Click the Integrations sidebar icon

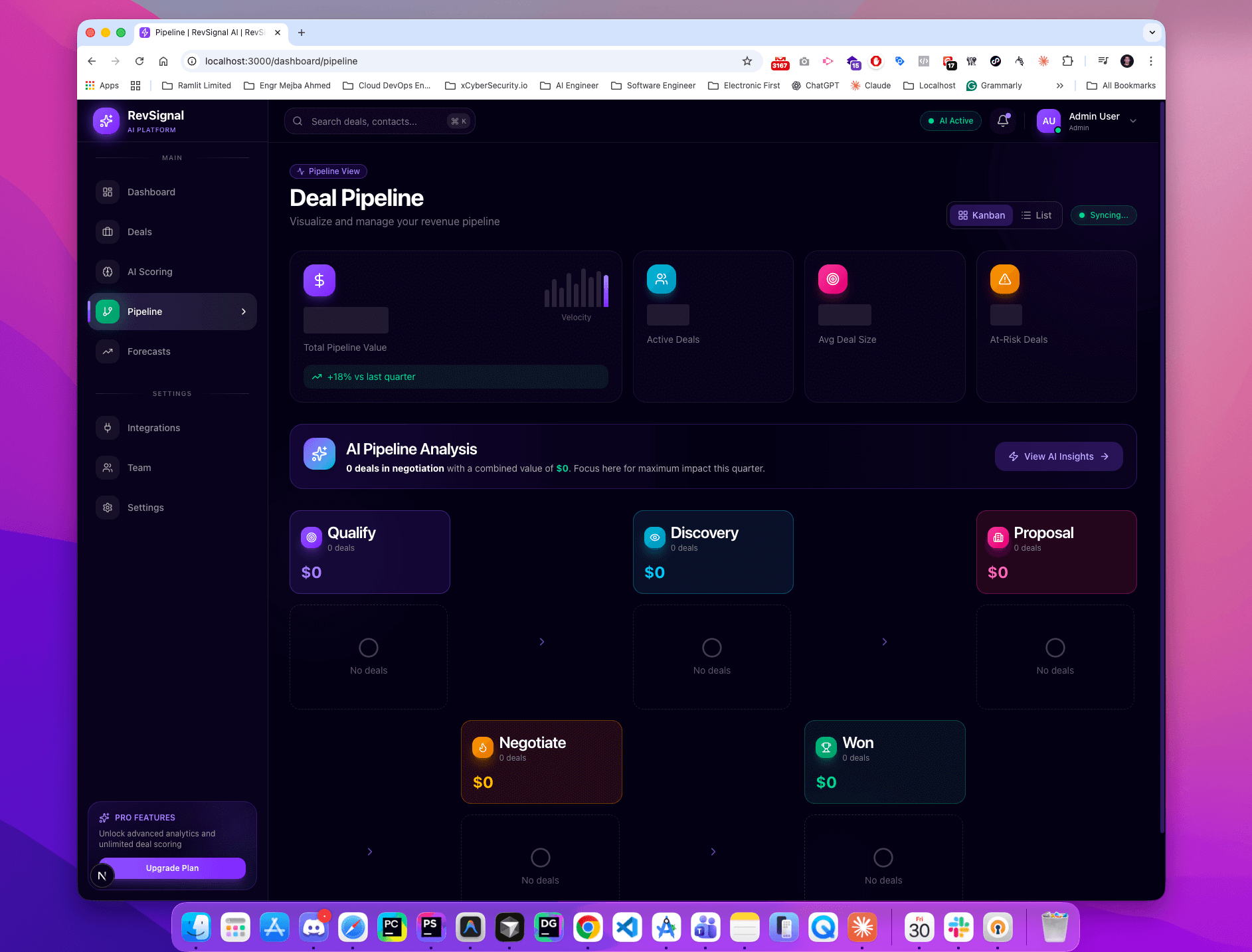point(108,427)
